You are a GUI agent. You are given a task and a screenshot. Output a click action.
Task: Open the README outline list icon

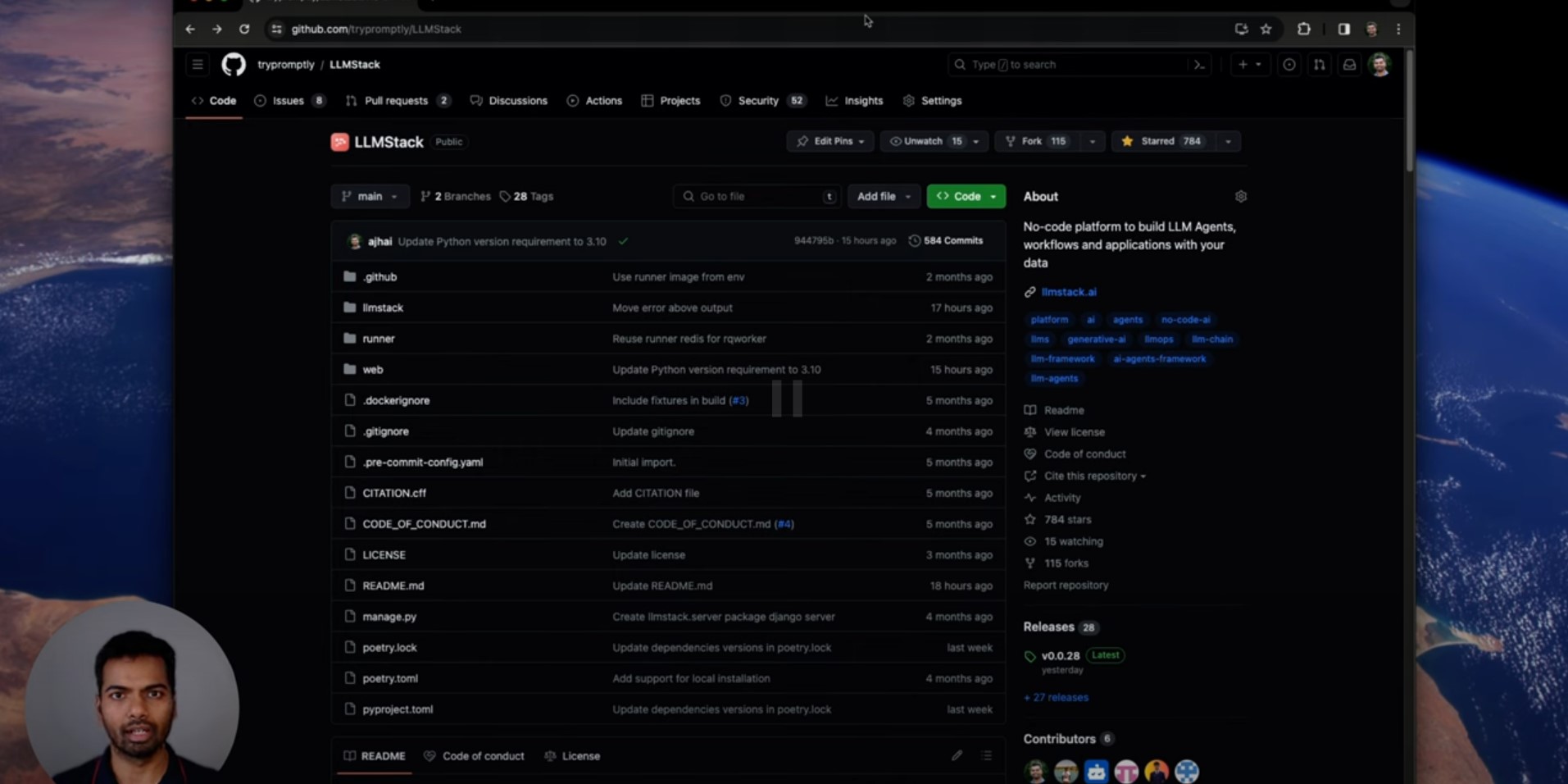click(986, 755)
